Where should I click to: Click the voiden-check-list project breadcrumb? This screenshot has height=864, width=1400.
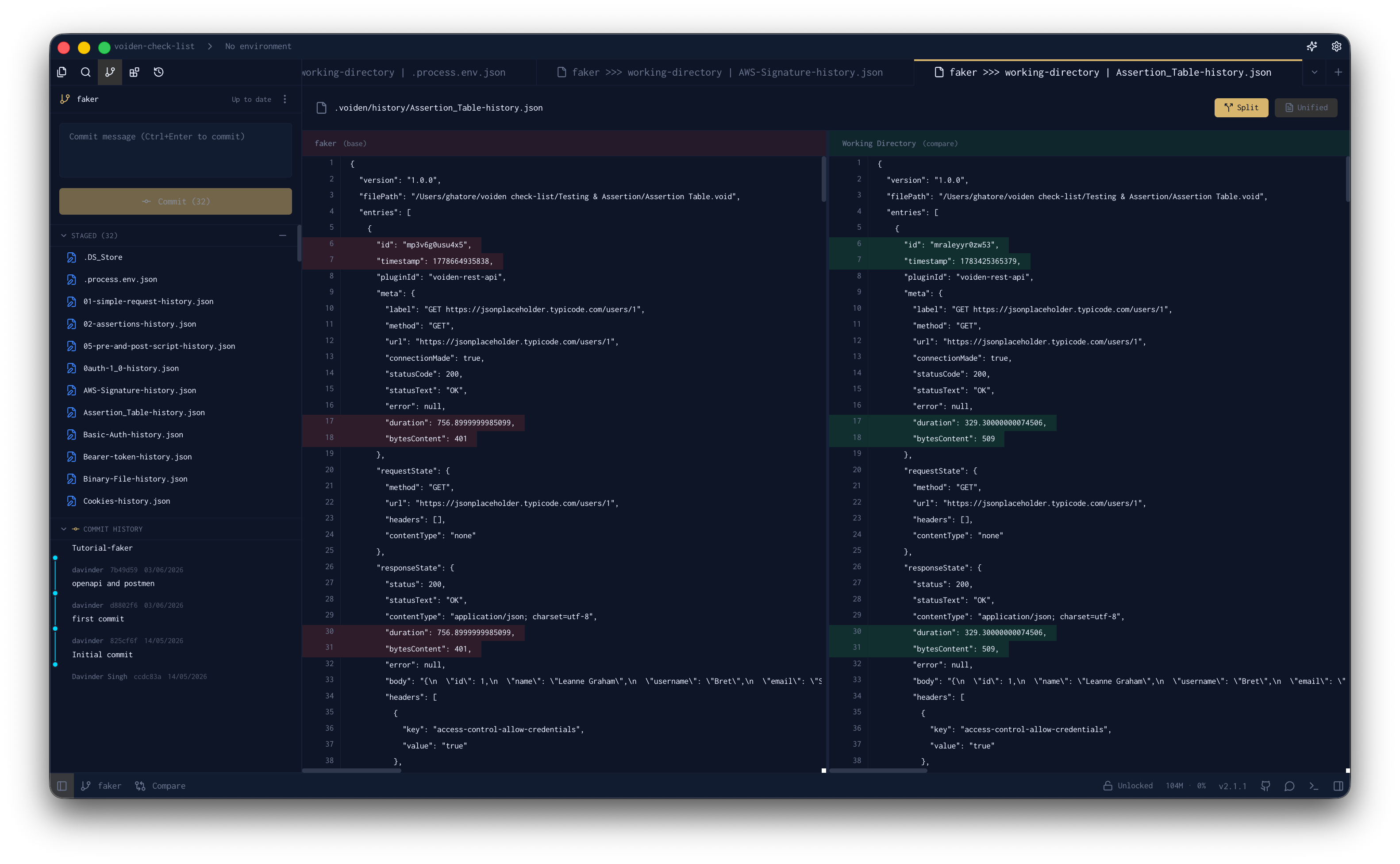(154, 46)
